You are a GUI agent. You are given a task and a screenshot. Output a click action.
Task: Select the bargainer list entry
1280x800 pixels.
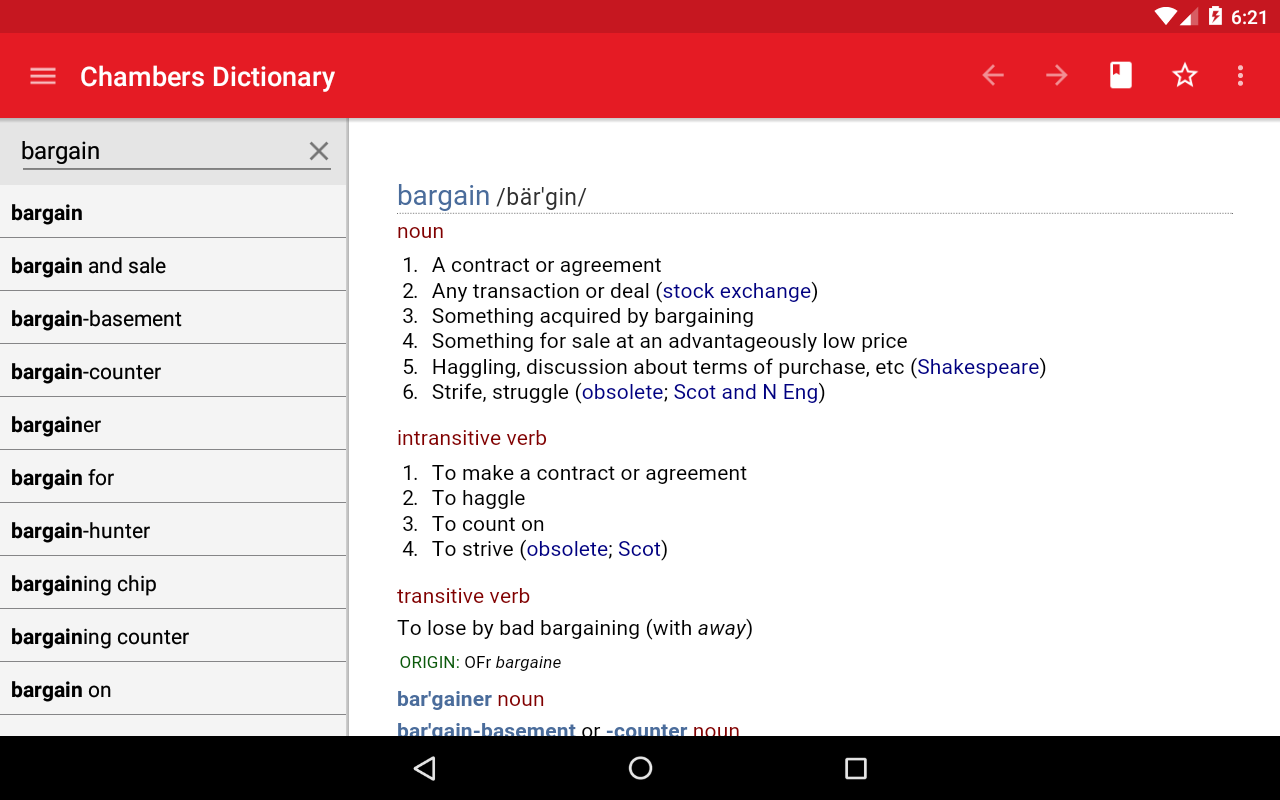tap(56, 424)
